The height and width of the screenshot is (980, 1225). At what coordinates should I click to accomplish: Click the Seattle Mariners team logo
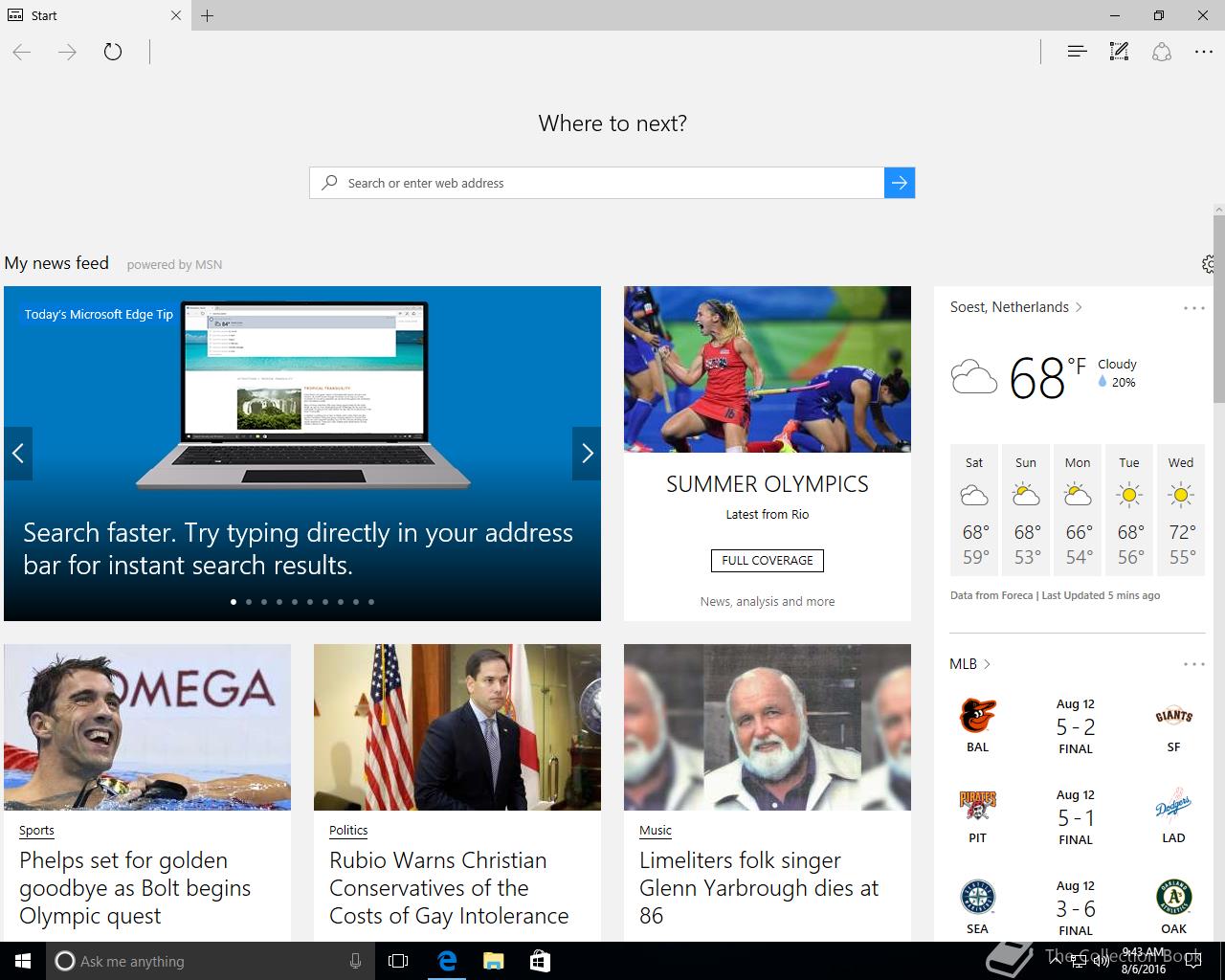(978, 898)
